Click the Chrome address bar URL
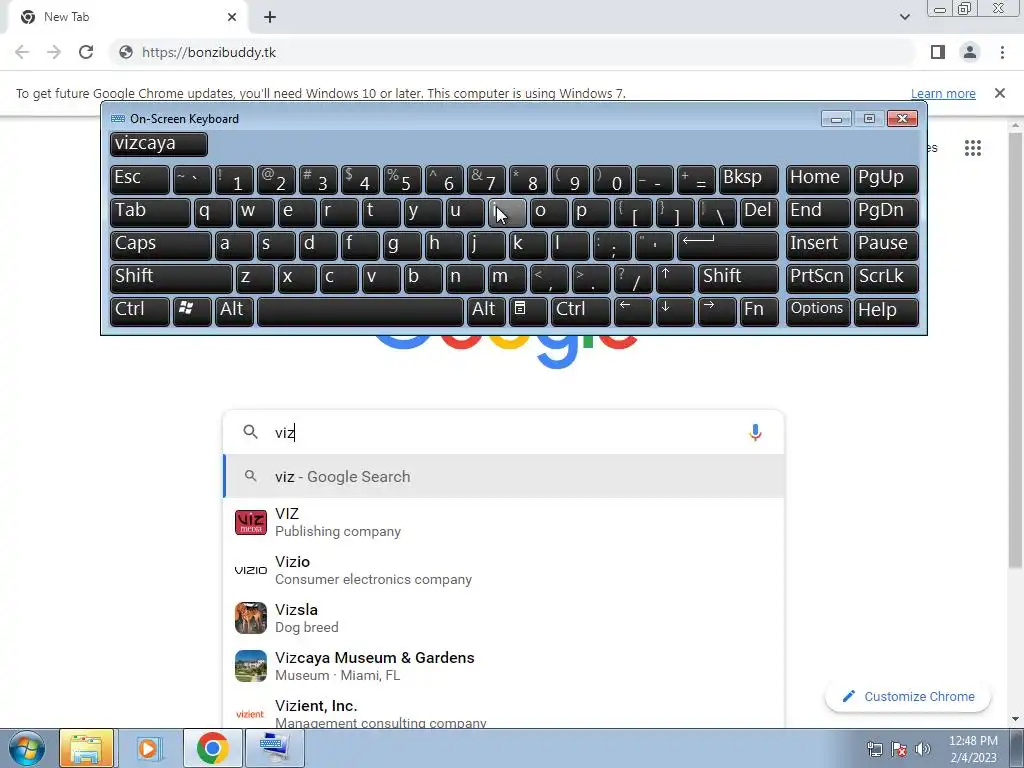The height and width of the screenshot is (768, 1024). coord(209,52)
